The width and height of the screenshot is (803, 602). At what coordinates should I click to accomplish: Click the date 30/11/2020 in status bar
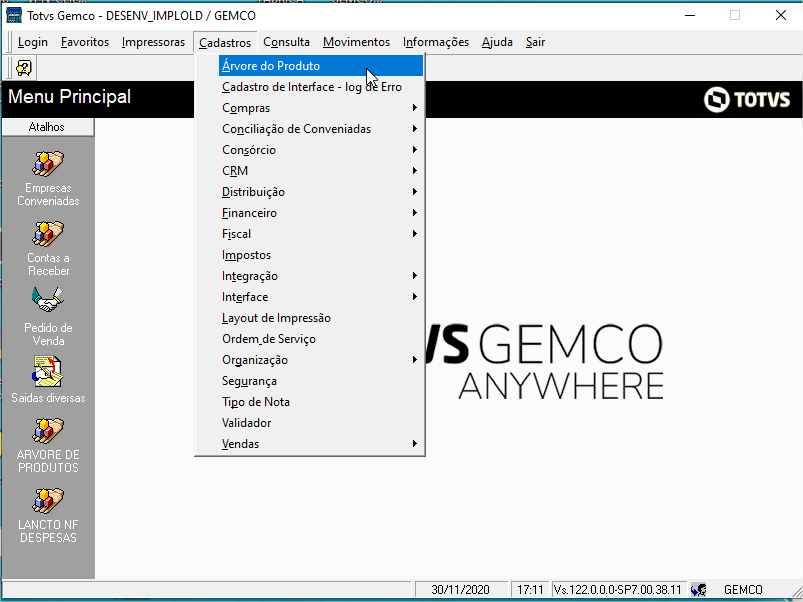pos(460,590)
